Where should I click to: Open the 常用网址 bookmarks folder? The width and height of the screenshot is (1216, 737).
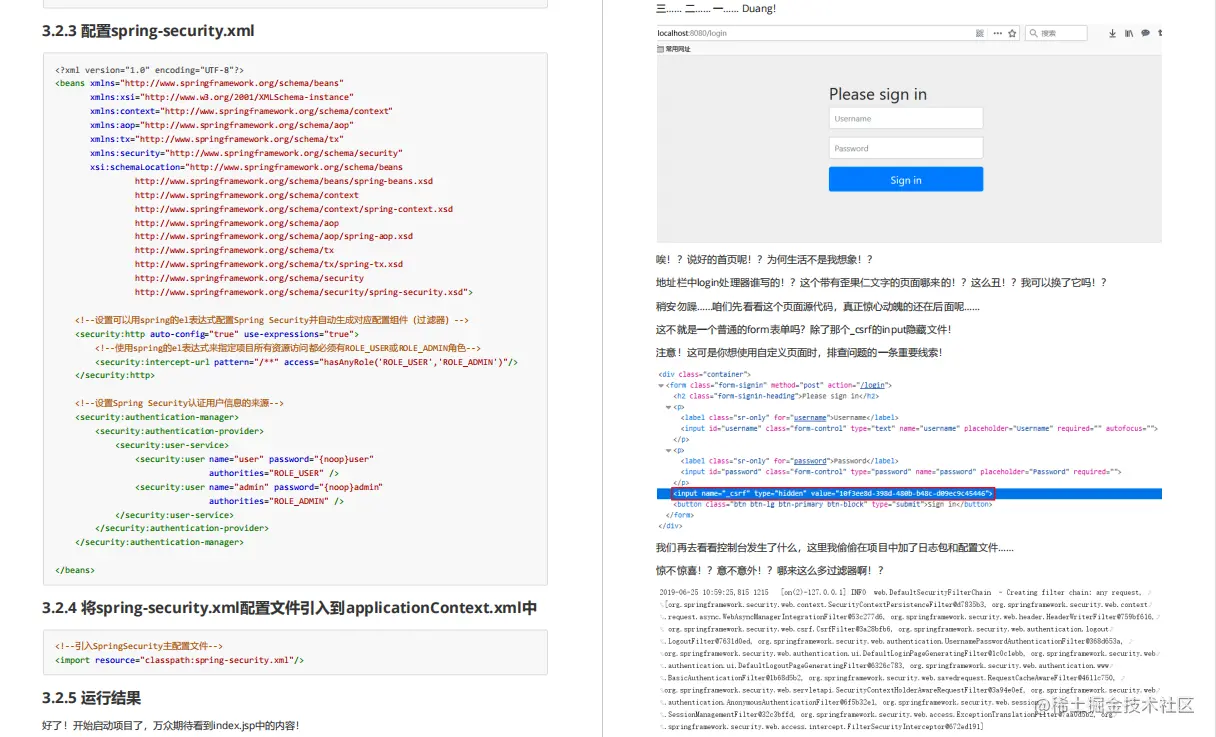(672, 47)
